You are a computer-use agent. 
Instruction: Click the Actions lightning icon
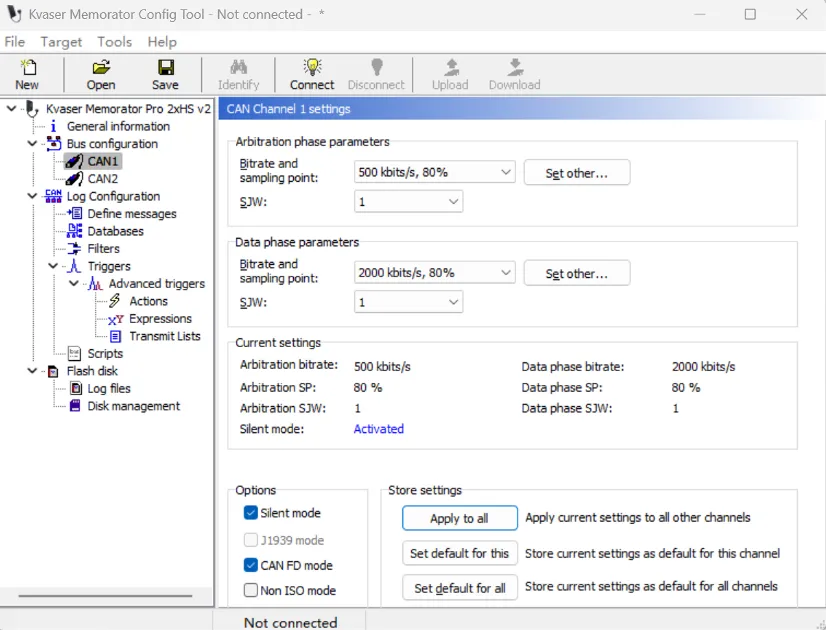[x=115, y=301]
